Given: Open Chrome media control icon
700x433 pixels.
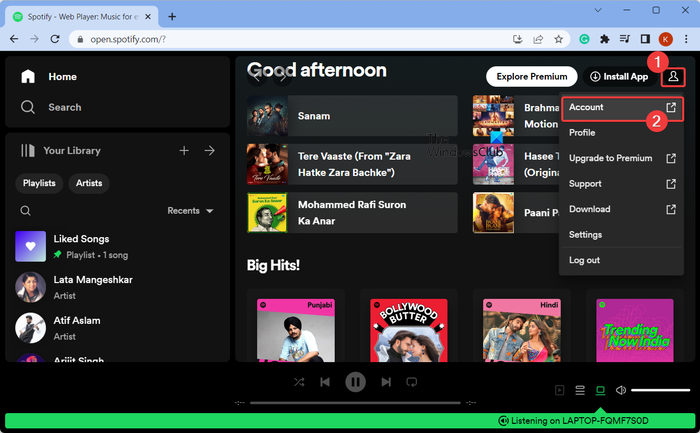Looking at the screenshot, I should pos(625,39).
